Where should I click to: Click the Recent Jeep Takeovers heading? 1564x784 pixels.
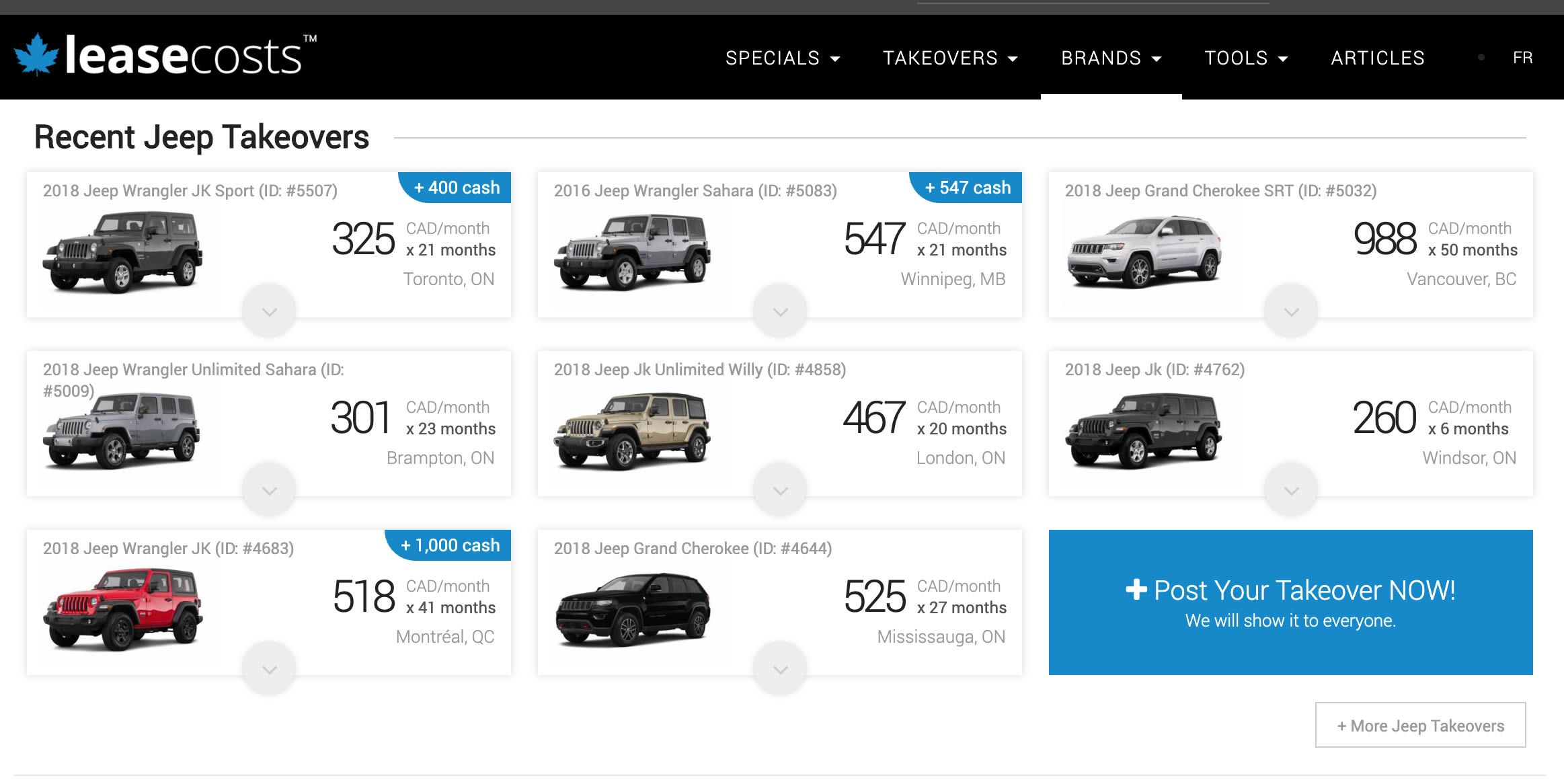point(202,138)
